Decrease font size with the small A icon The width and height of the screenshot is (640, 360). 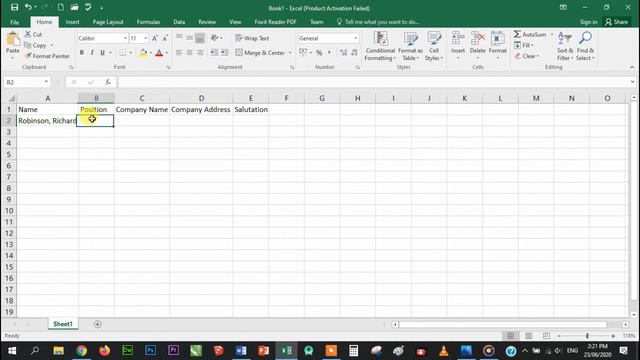pyautogui.click(x=165, y=38)
